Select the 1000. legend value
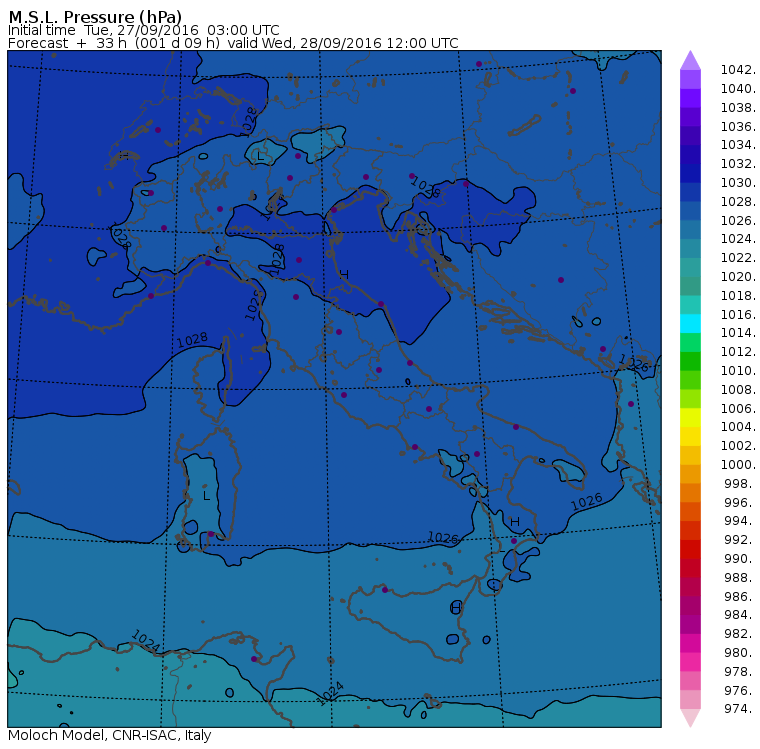The width and height of the screenshot is (760, 749). tap(738, 465)
